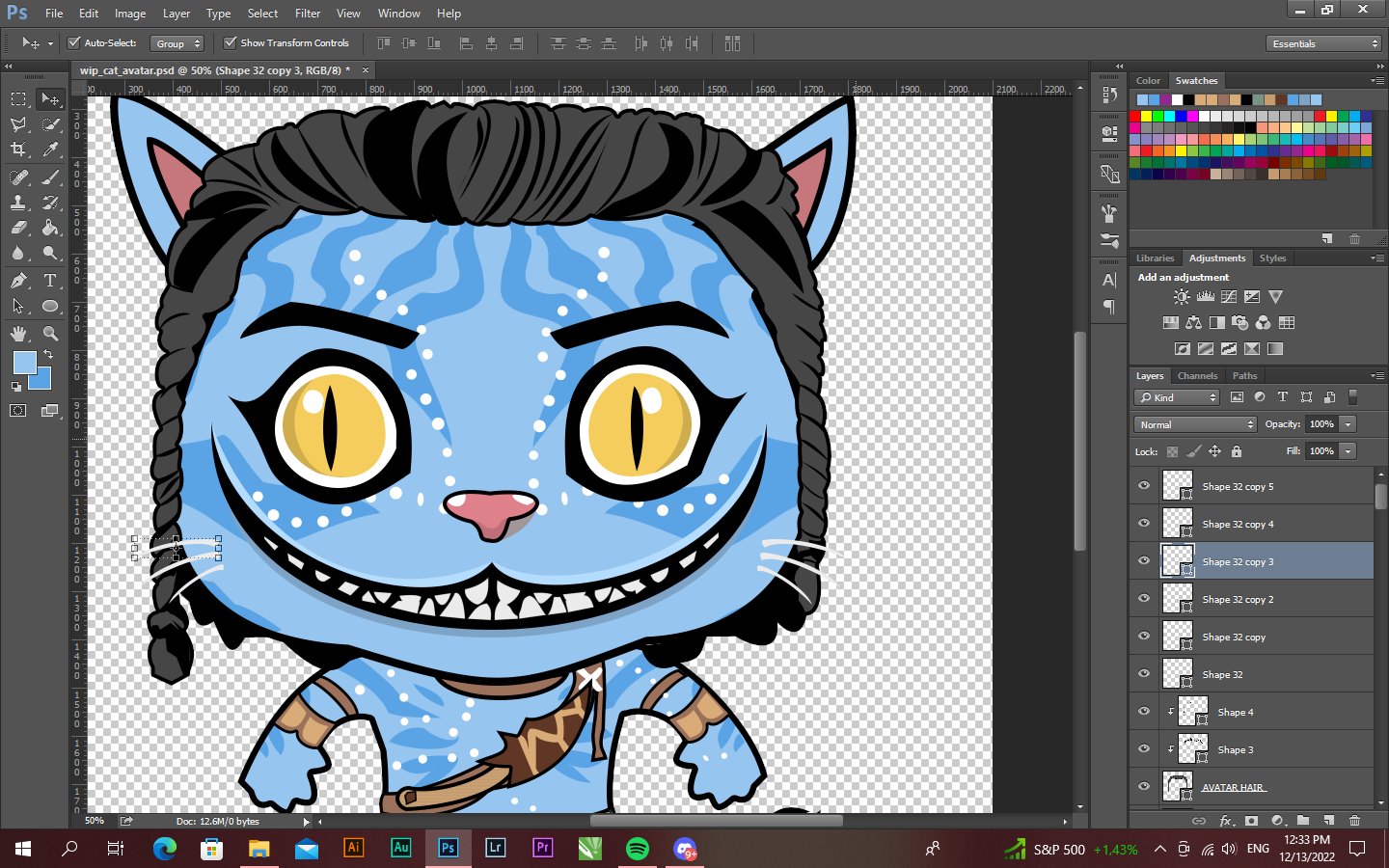Image resolution: width=1389 pixels, height=868 pixels.
Task: Uncheck Show Transform Controls
Action: [230, 42]
